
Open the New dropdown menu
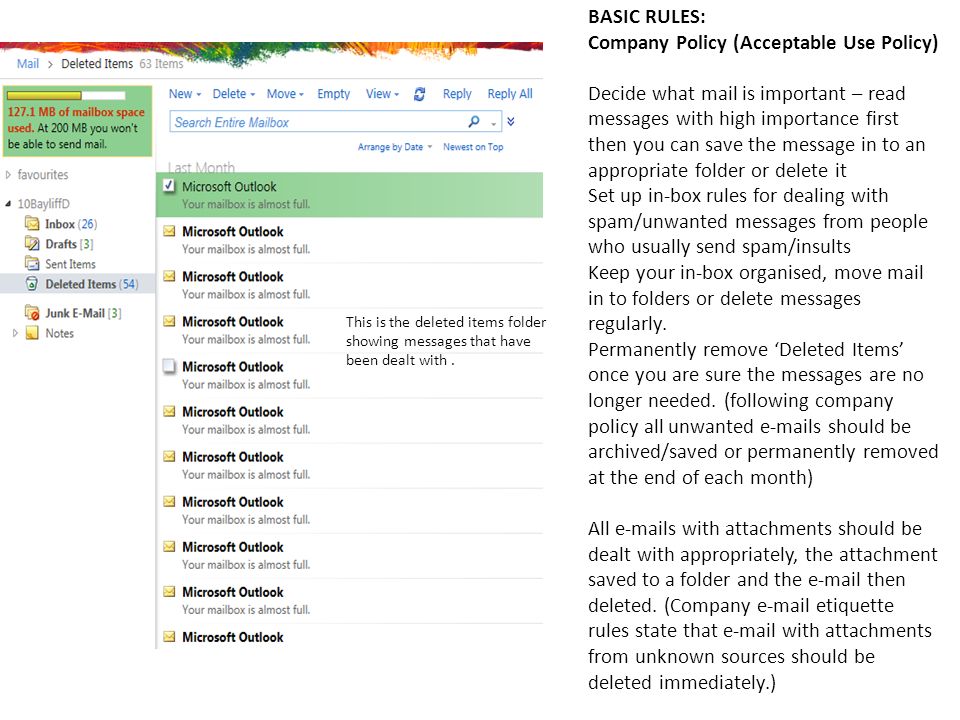[184, 94]
